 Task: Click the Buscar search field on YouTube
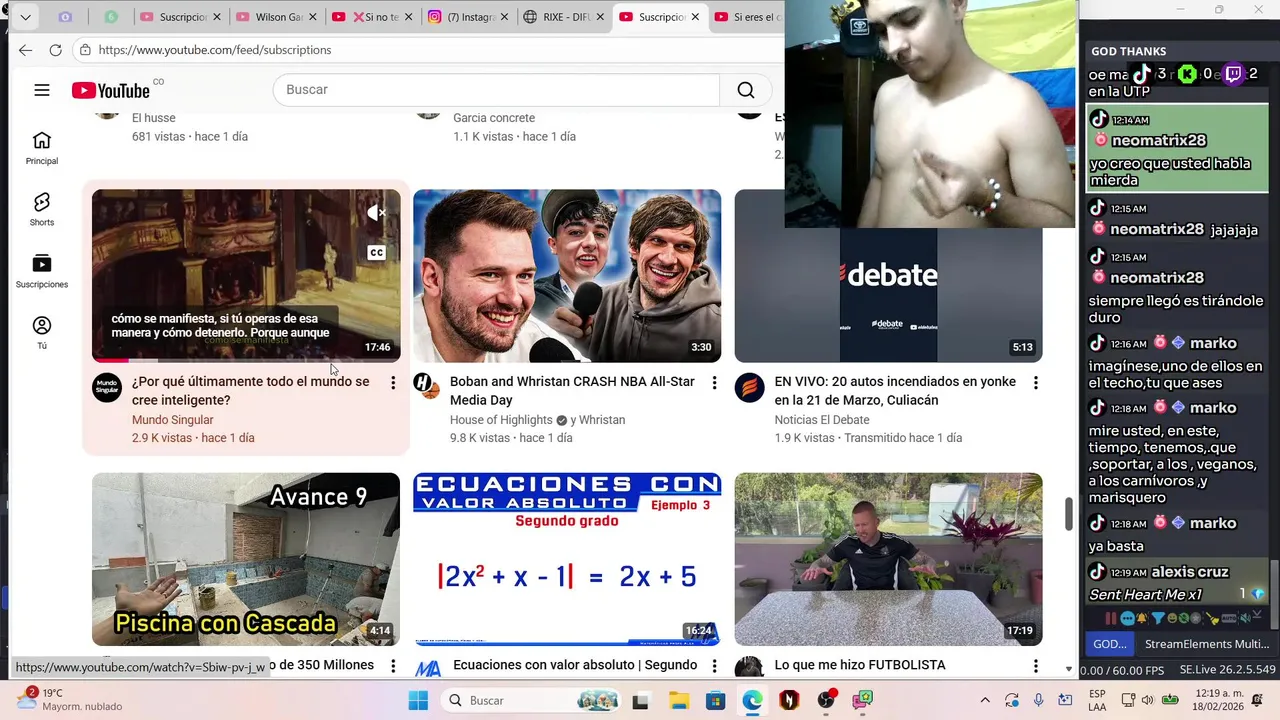[496, 90]
